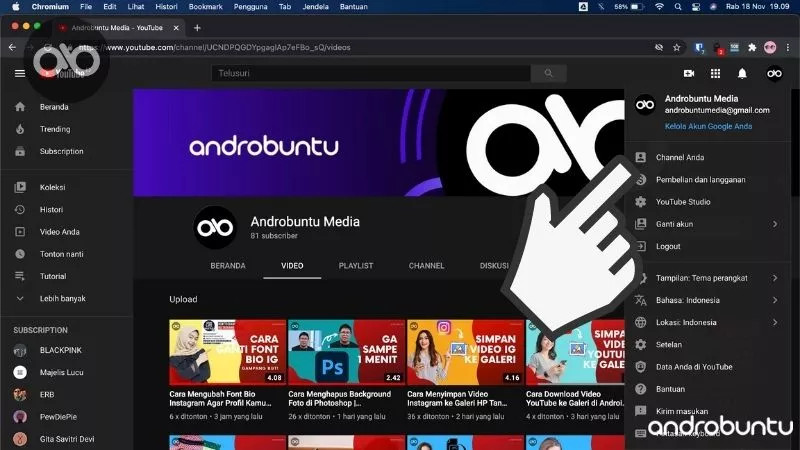Open the macOS Apple menu
Screen dimensions: 800x450
[16, 7]
